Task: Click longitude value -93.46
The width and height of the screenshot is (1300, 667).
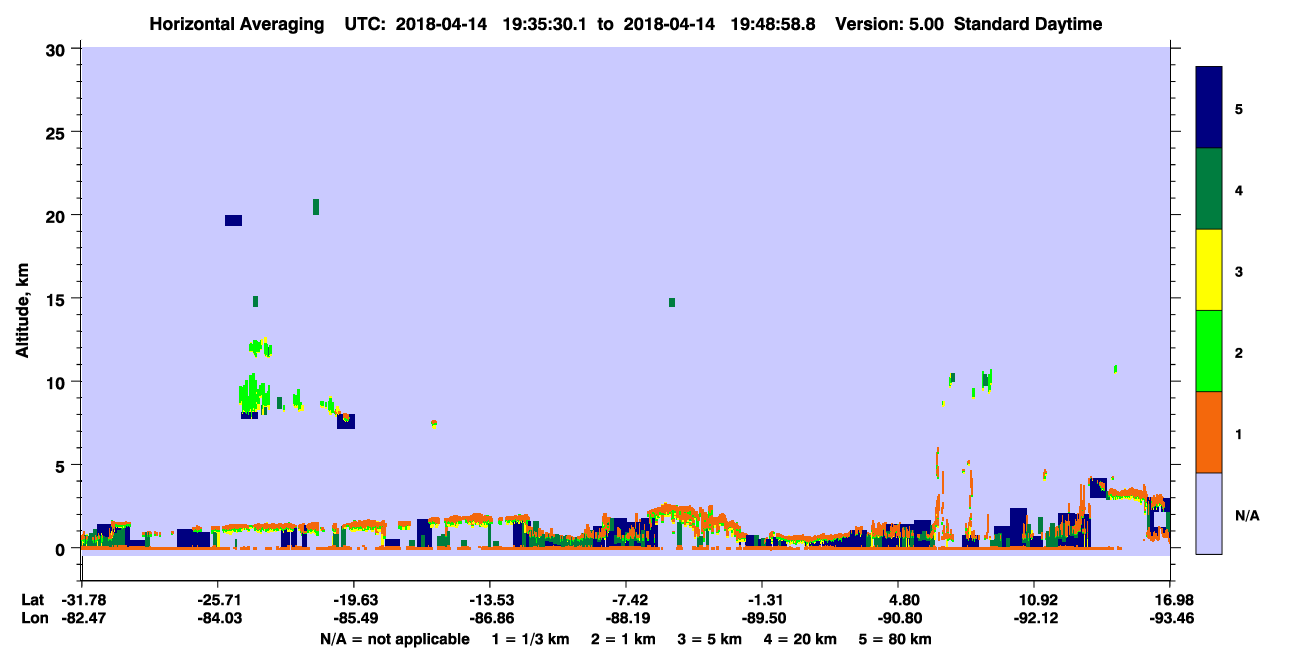Action: pos(1170,619)
